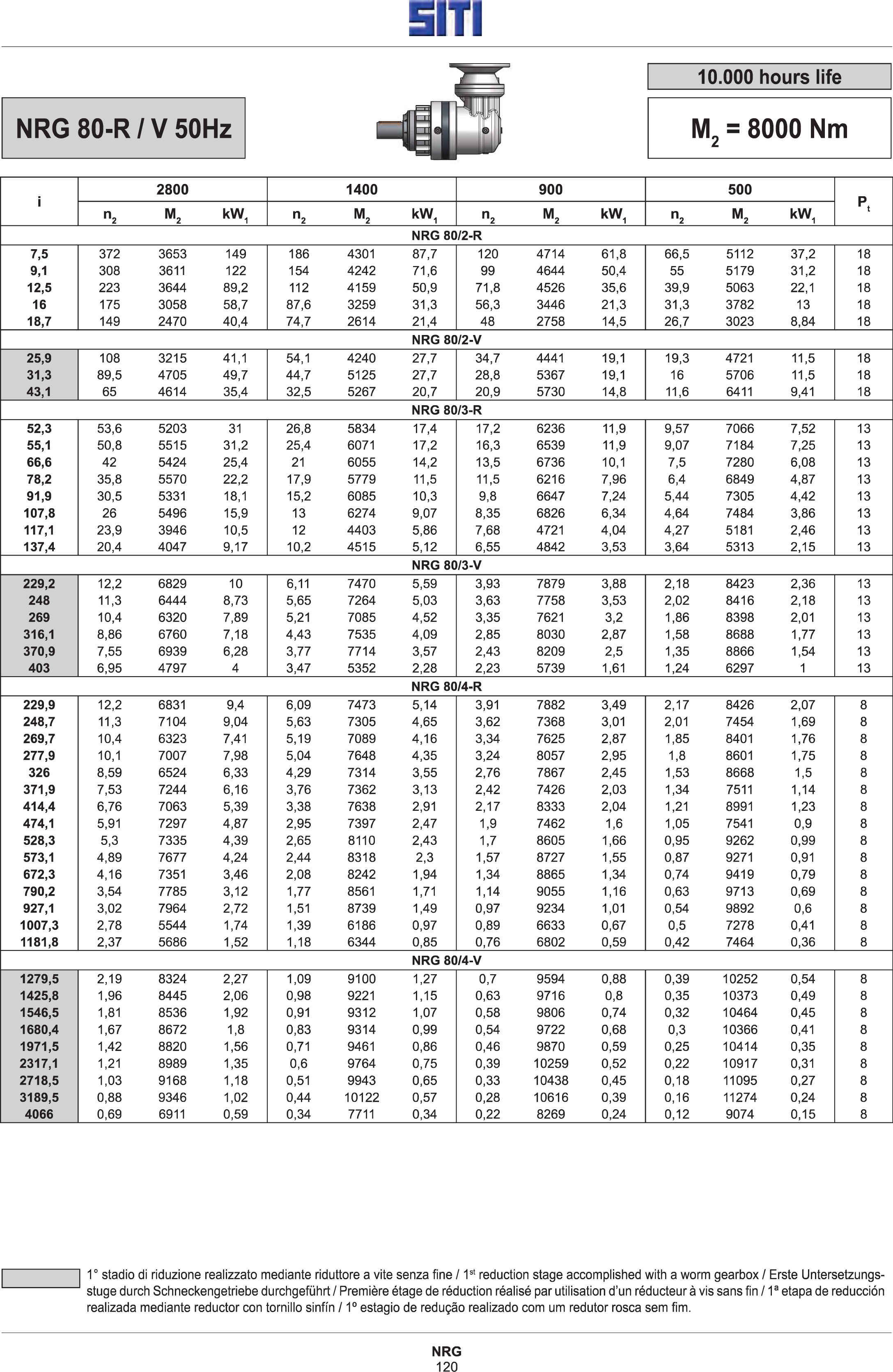Click shaded ratio cell '31,3'

click(39, 375)
